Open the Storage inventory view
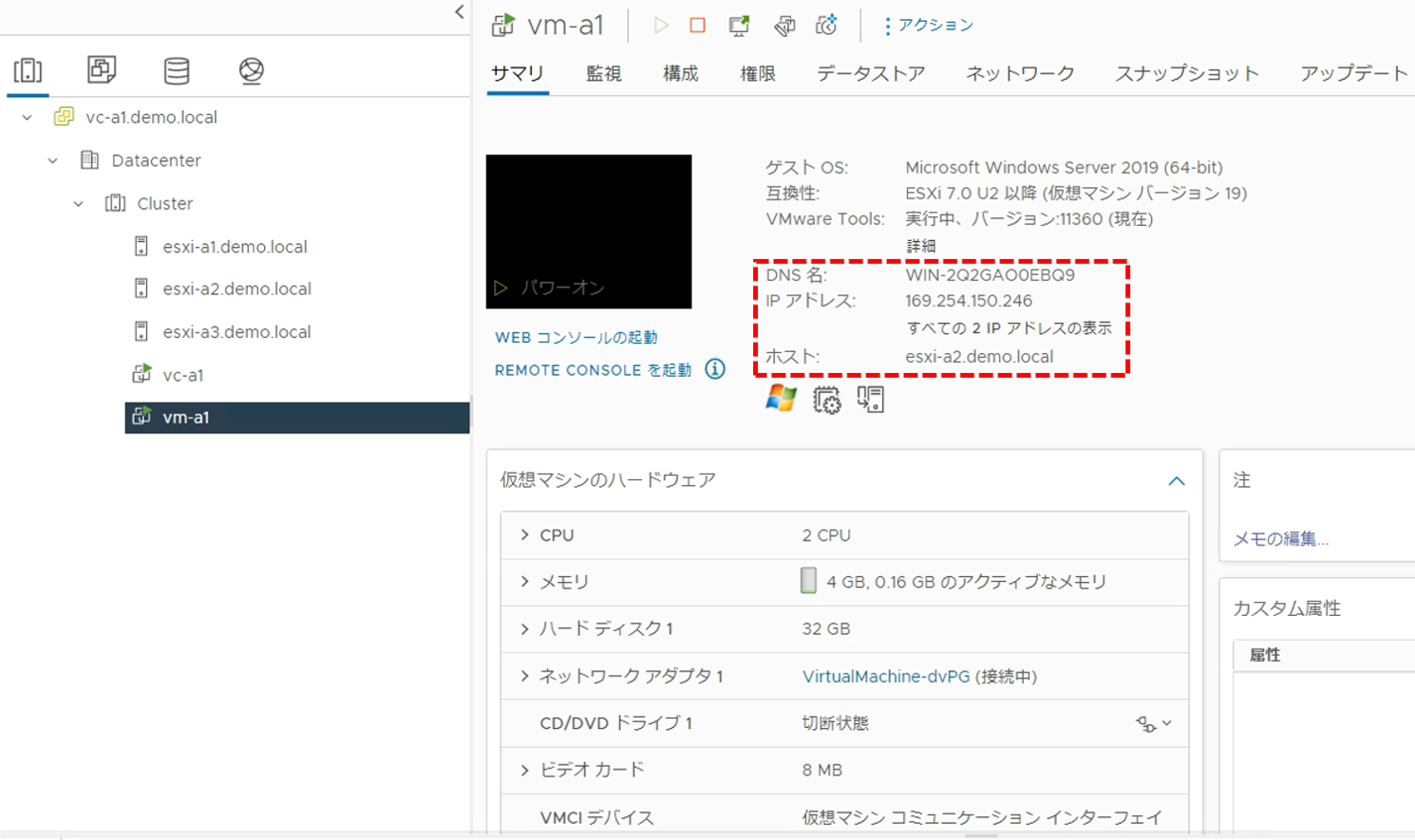Image resolution: width=1415 pixels, height=840 pixels. click(x=177, y=70)
